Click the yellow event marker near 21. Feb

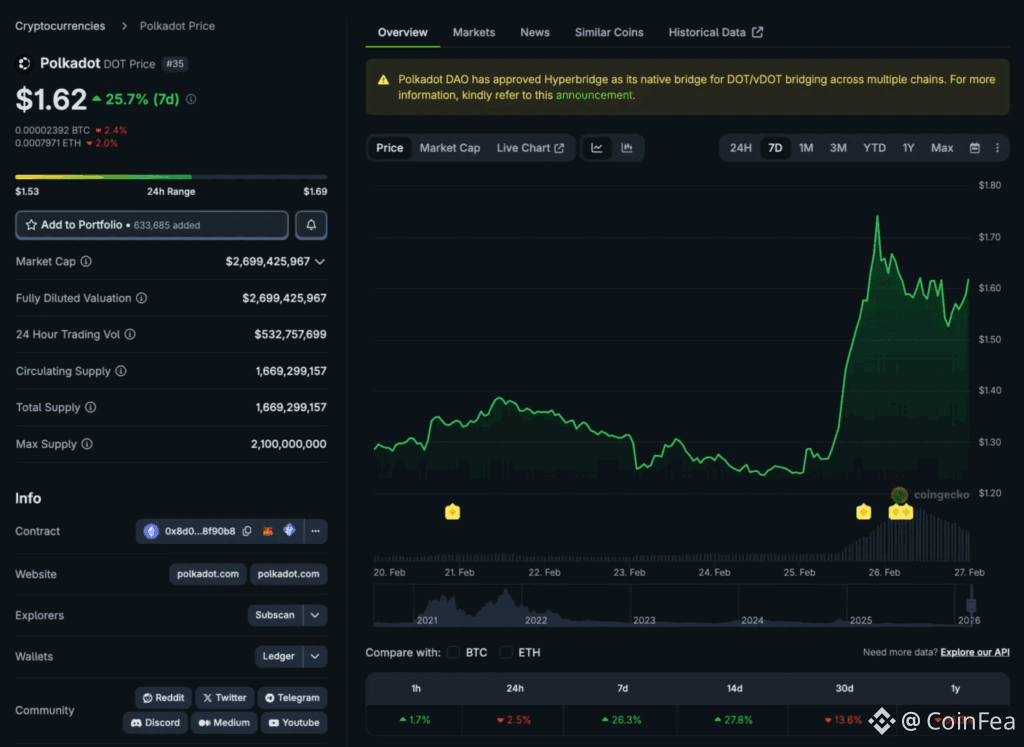(x=453, y=512)
